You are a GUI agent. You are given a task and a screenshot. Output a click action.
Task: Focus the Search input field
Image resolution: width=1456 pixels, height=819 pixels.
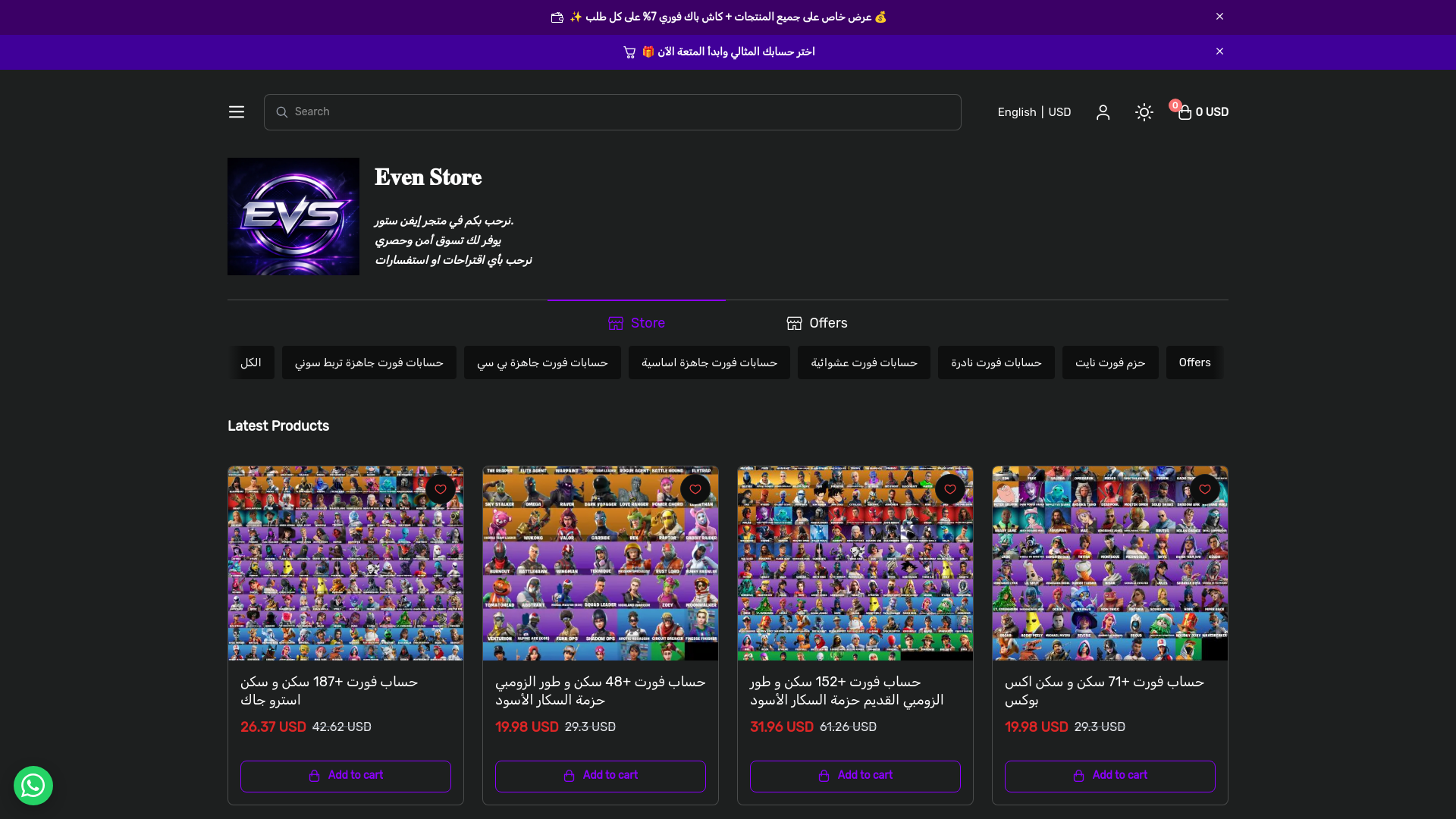(613, 112)
